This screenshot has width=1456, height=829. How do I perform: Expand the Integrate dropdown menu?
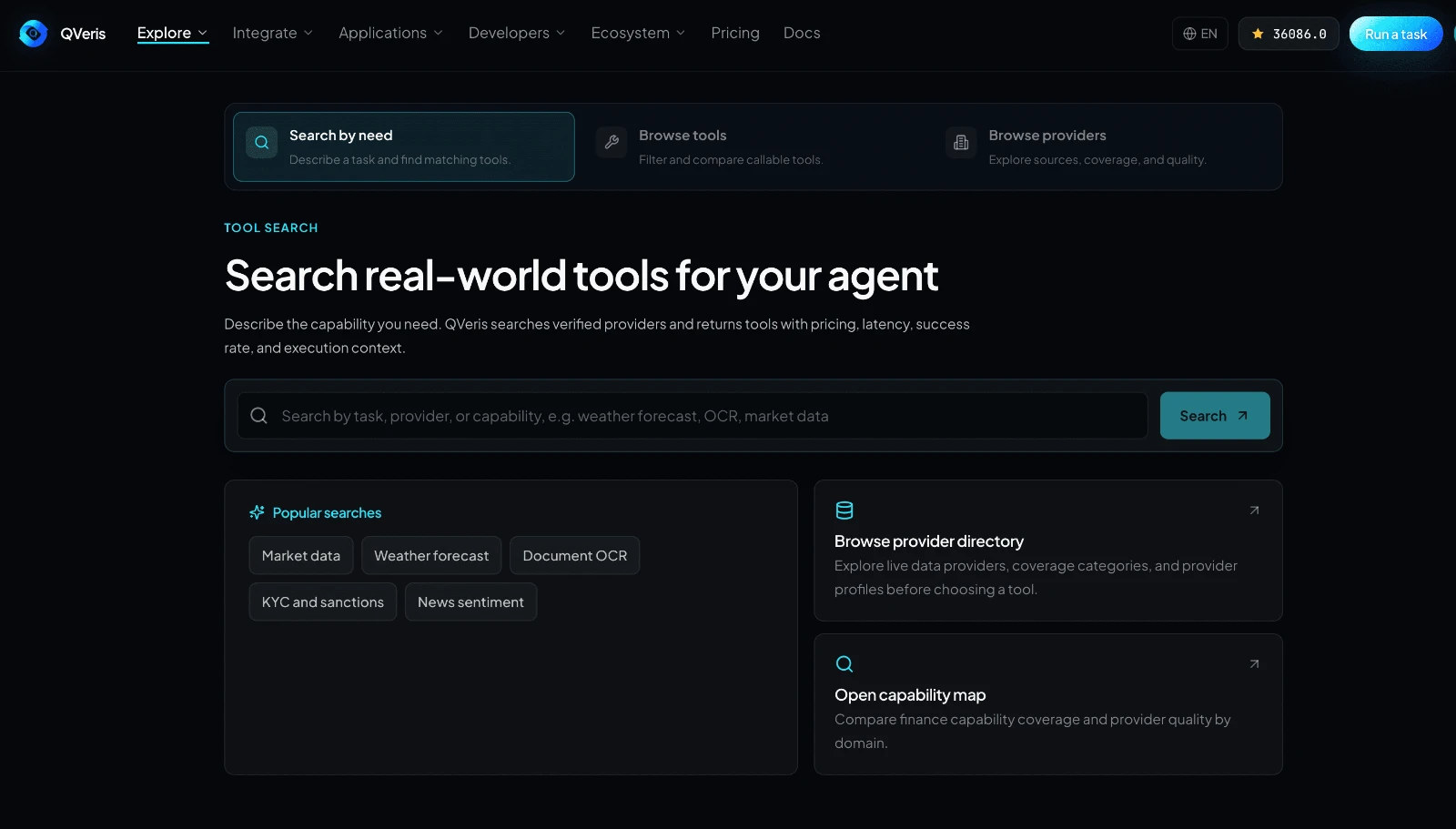pos(273,33)
